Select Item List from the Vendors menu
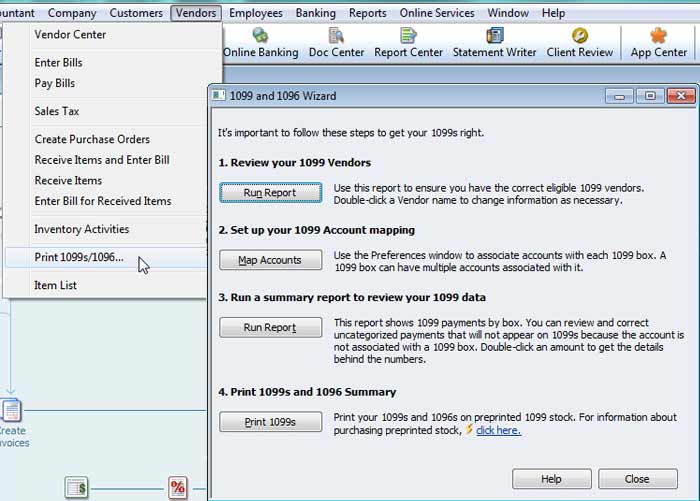This screenshot has width=700, height=501. (x=106, y=285)
